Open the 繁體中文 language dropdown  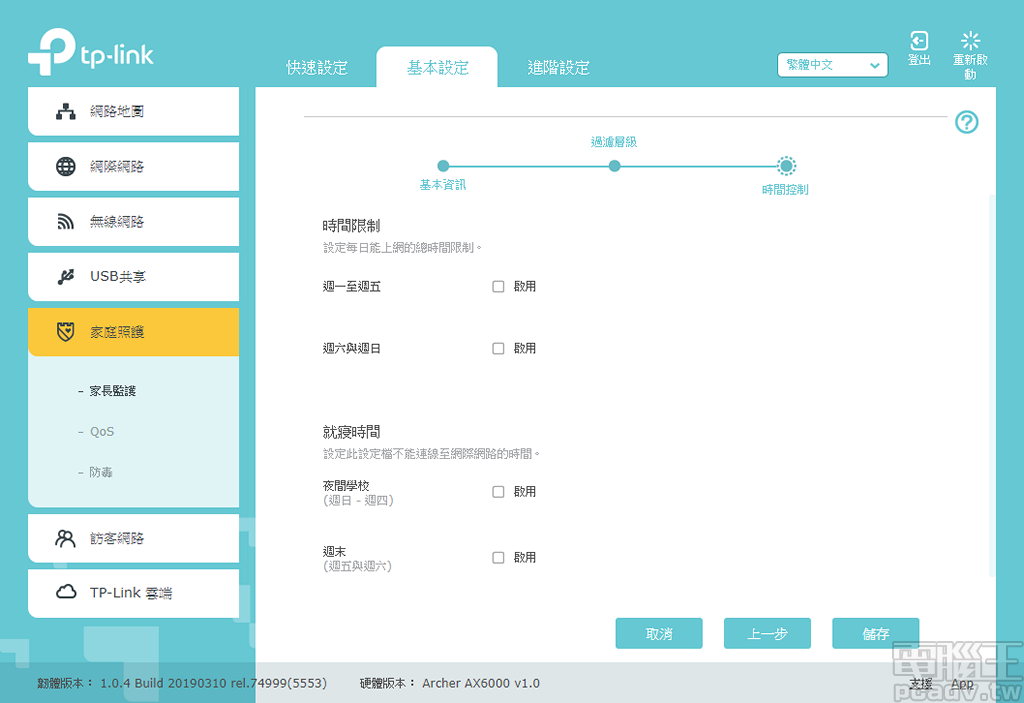click(832, 64)
